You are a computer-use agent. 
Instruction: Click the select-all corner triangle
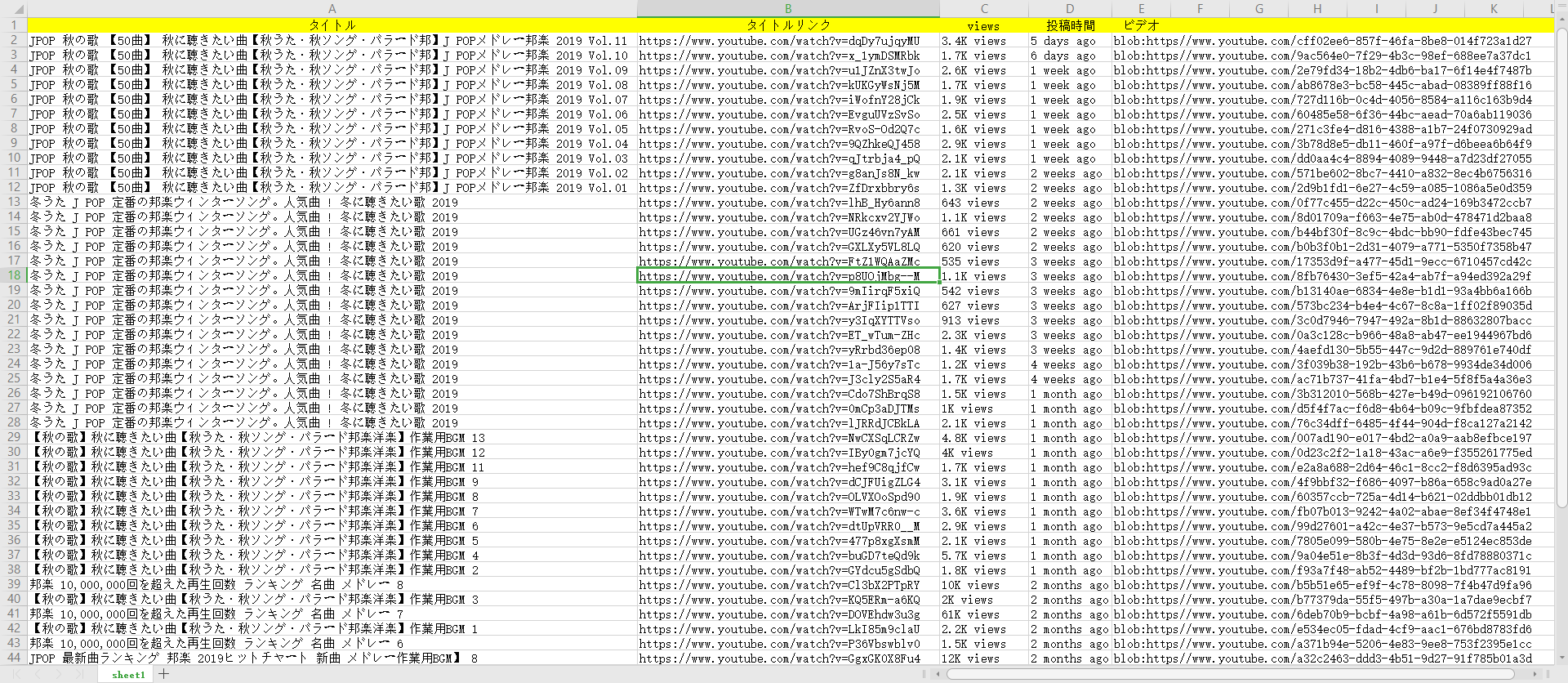coord(13,9)
